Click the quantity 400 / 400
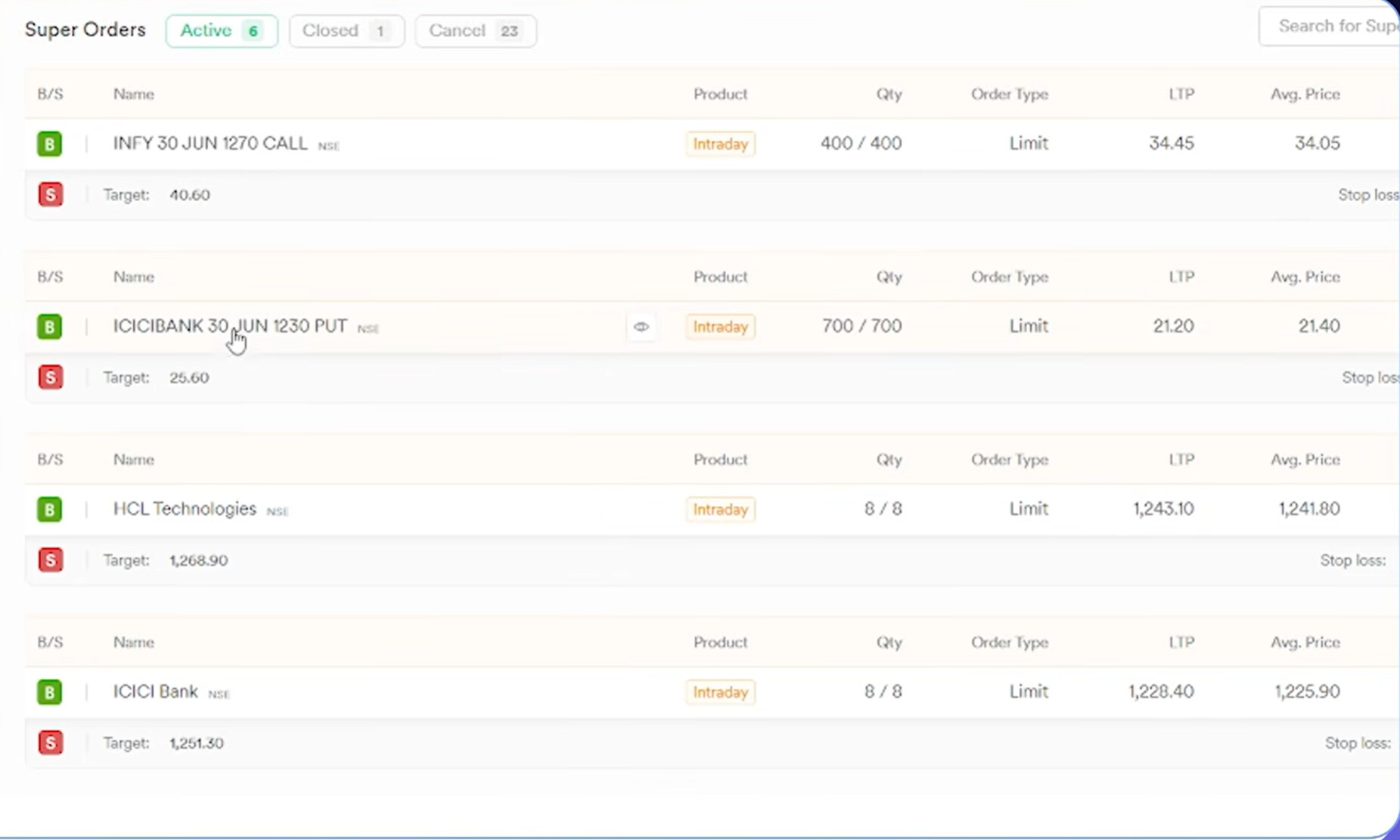The height and width of the screenshot is (840, 1400). coord(861,144)
